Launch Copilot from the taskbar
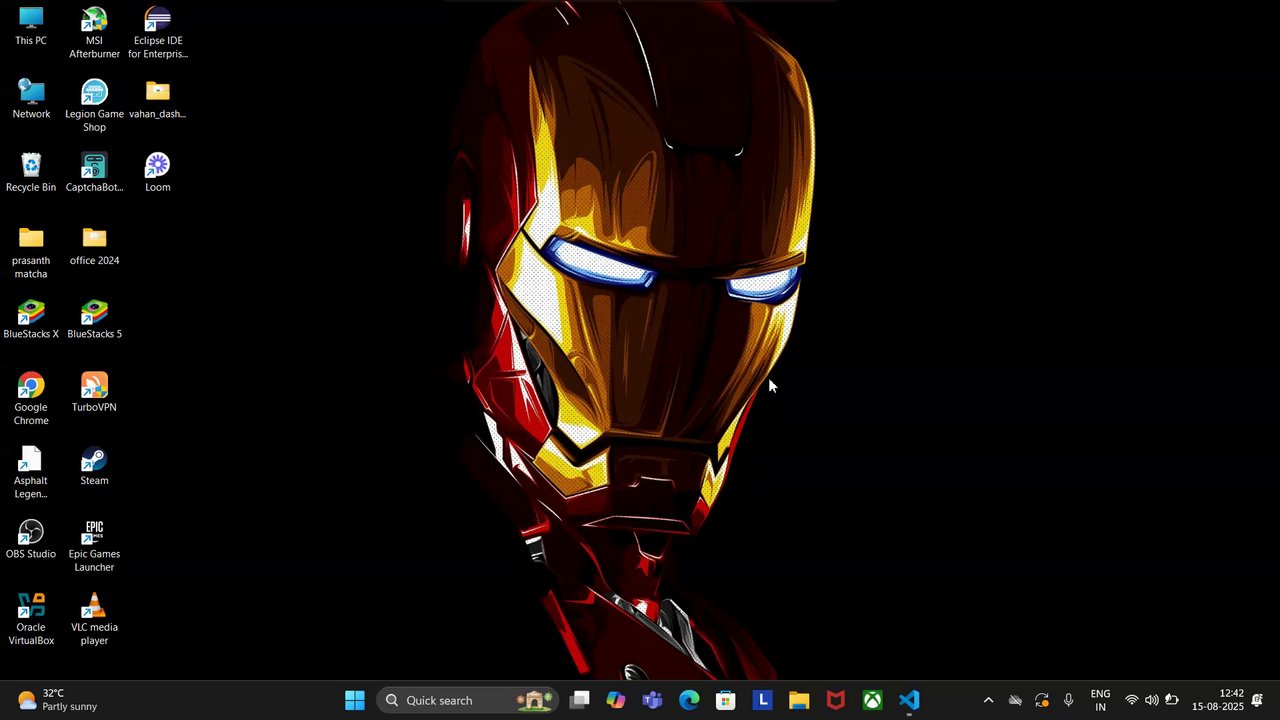The image size is (1280, 720). point(616,700)
